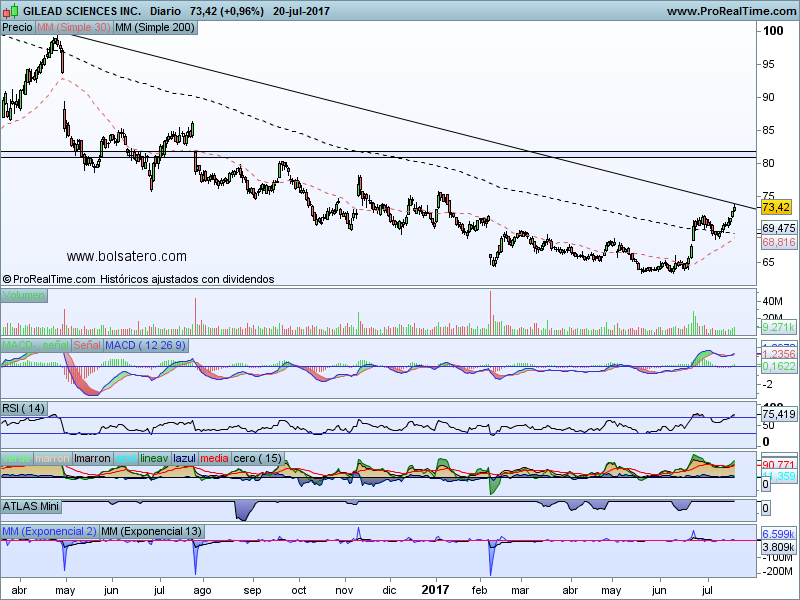Click the 9.271k volume value tag
The image size is (800, 600).
[x=779, y=328]
